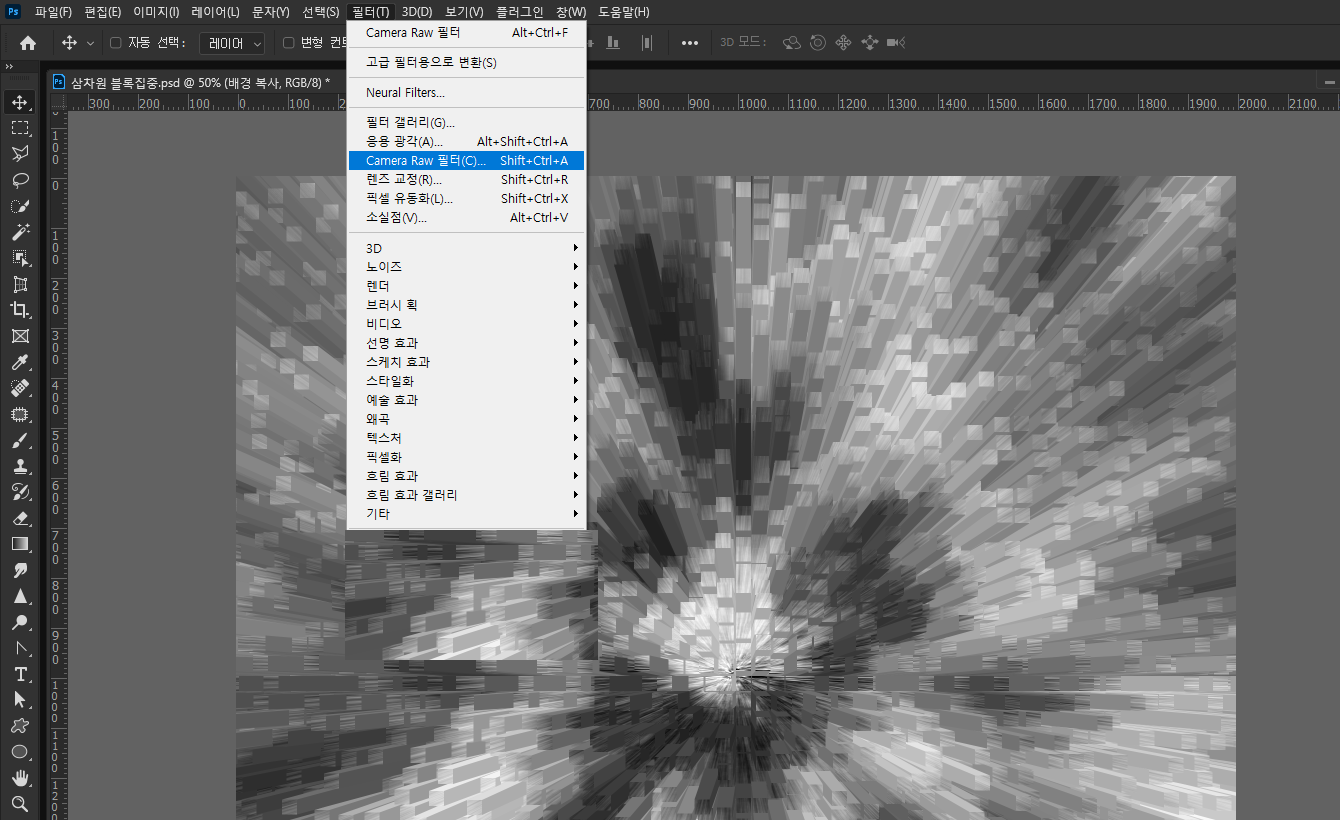Image resolution: width=1340 pixels, height=820 pixels.
Task: Choose Neural Filters... from filter menu
Action: (466, 93)
